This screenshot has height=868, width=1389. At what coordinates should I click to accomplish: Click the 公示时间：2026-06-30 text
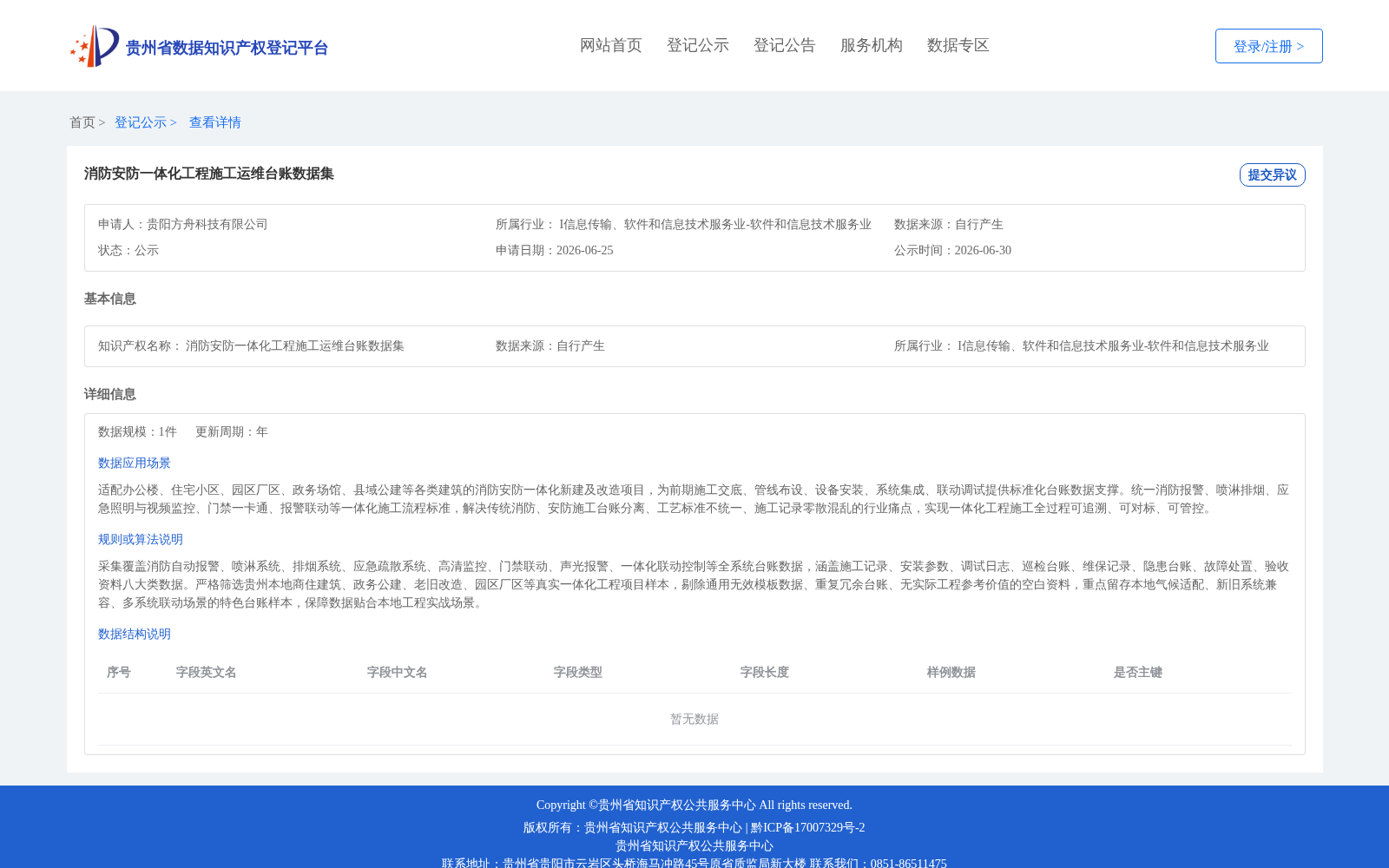click(953, 250)
